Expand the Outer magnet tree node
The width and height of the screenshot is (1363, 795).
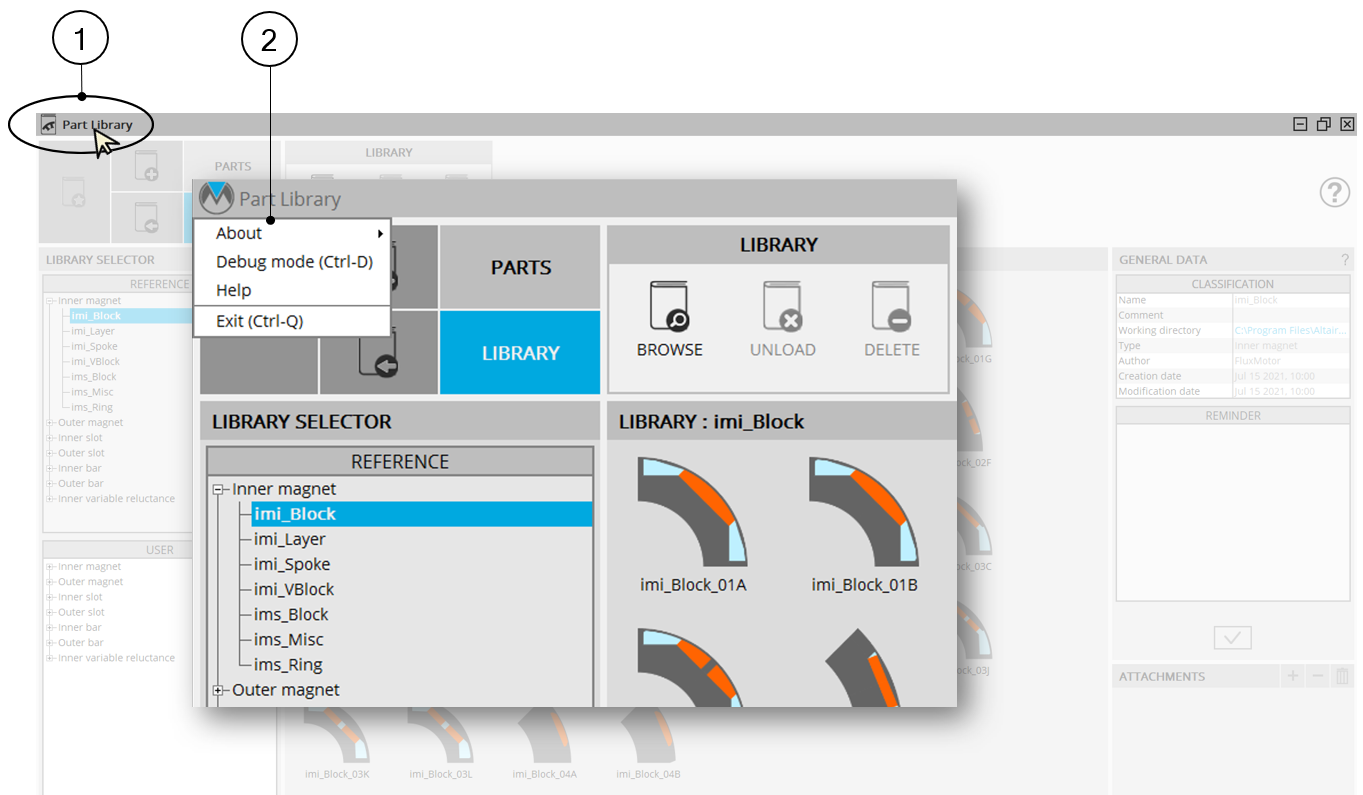(x=217, y=690)
